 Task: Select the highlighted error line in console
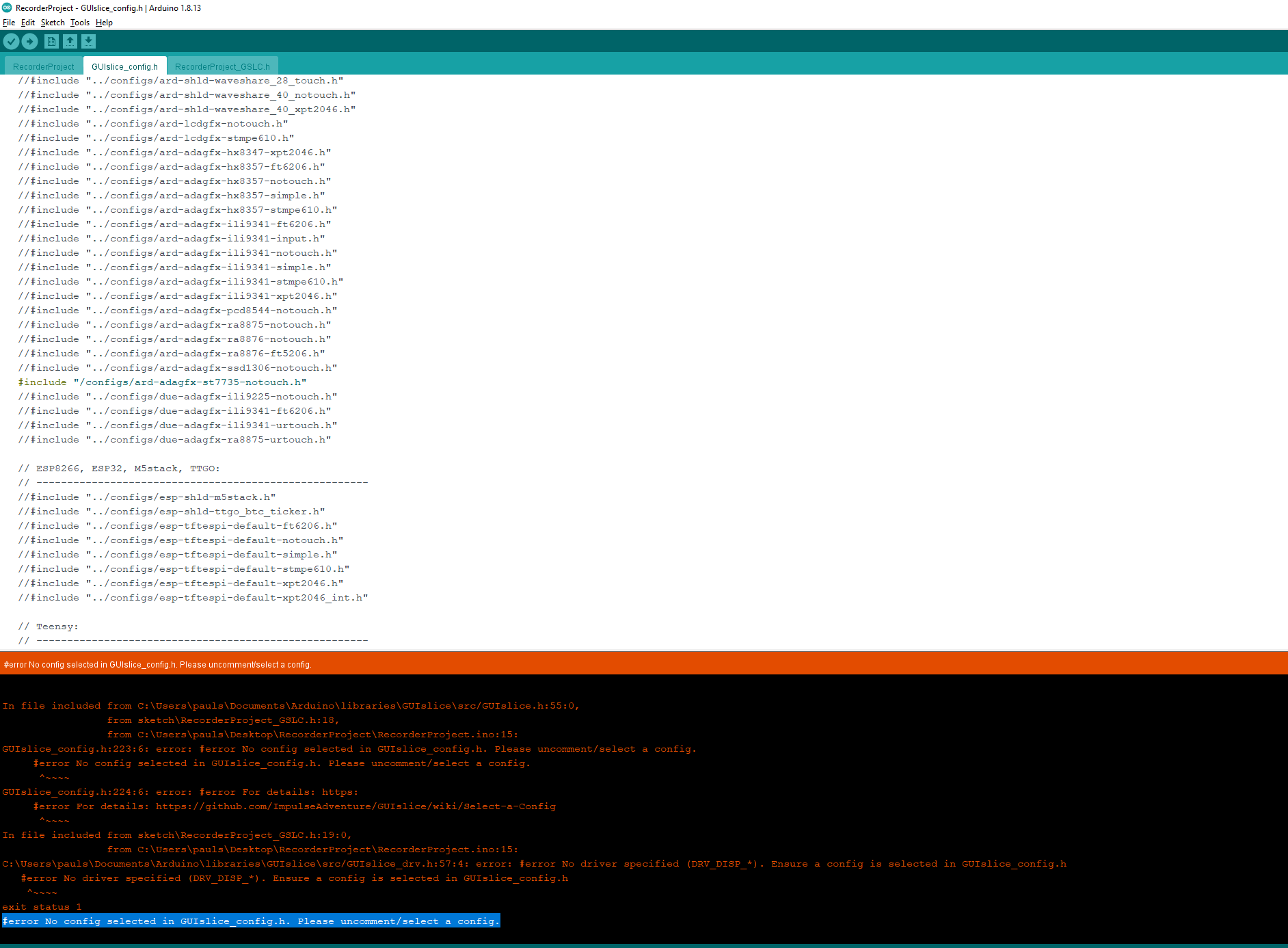[x=250, y=921]
